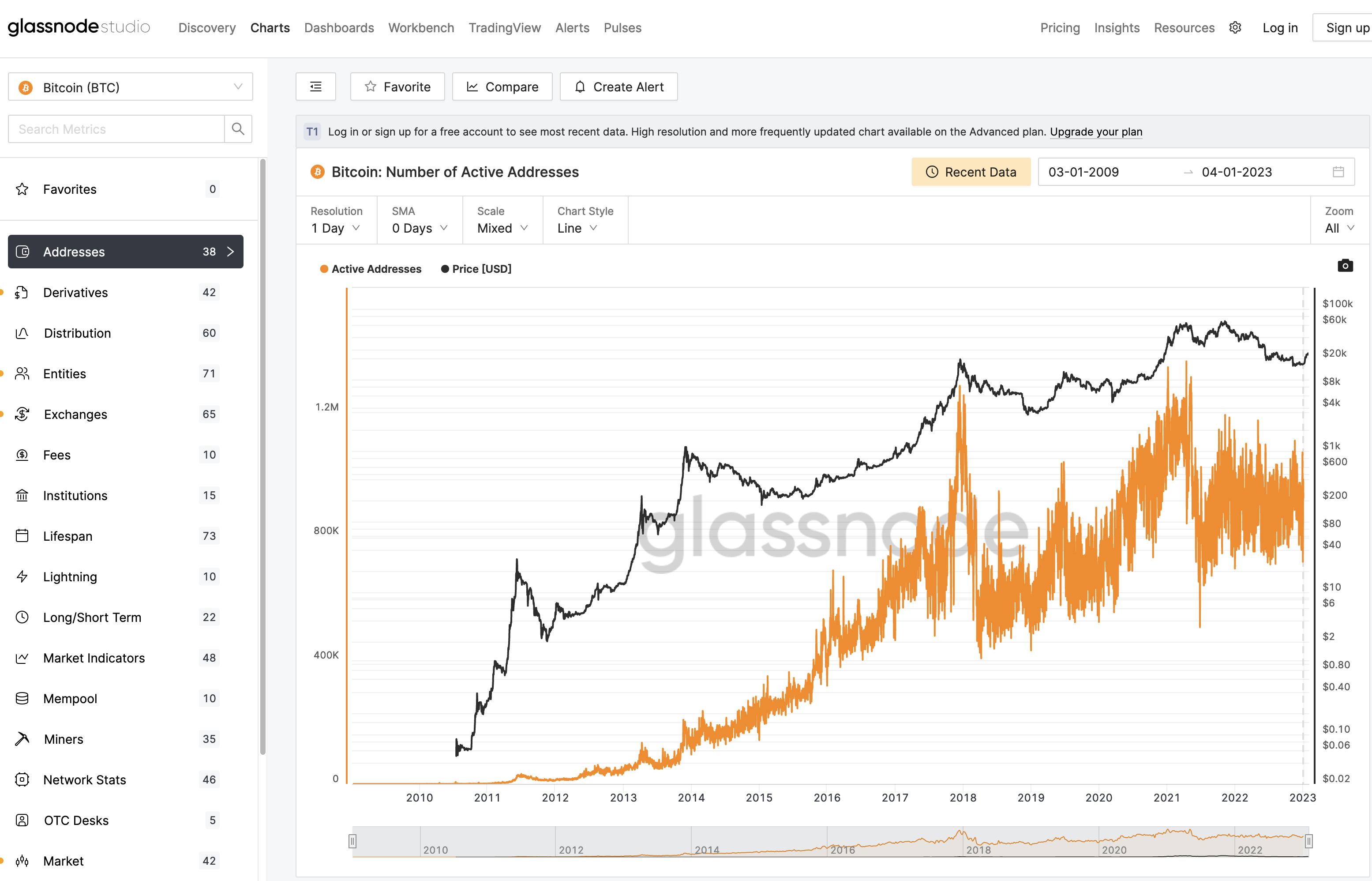The image size is (1372, 881).
Task: Open the calendar date picker icon
Action: tap(1338, 172)
